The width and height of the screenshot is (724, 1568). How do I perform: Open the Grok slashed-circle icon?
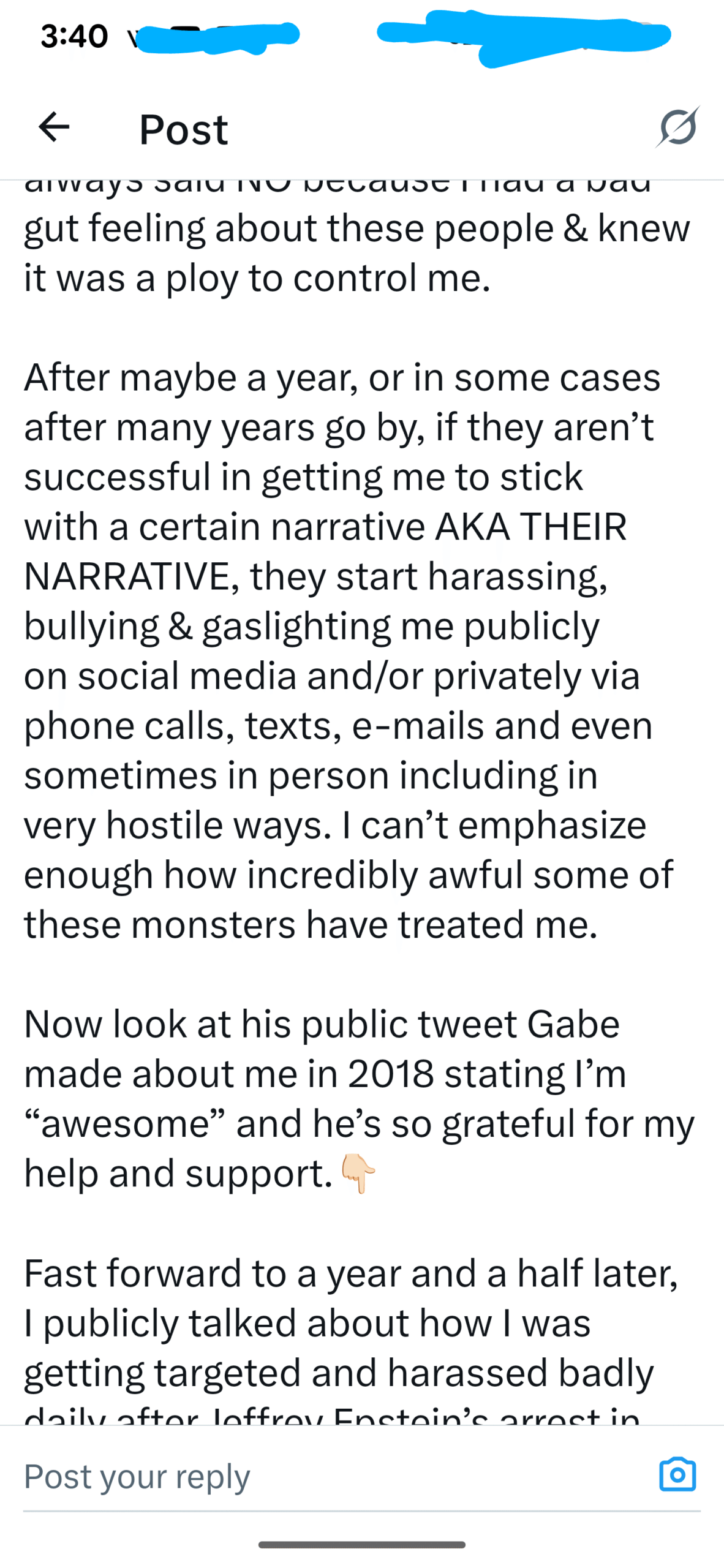(x=678, y=127)
